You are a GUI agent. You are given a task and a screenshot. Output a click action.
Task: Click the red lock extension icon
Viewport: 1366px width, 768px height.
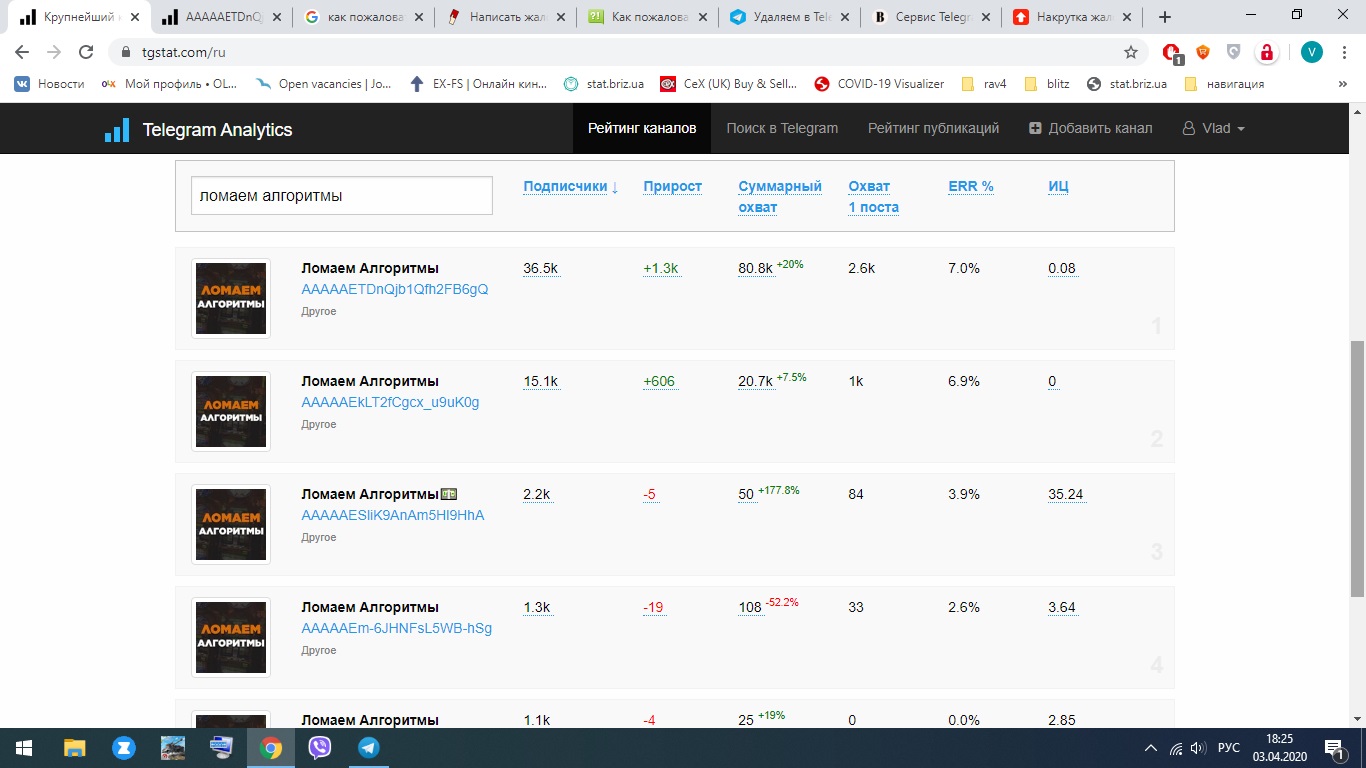[1266, 52]
